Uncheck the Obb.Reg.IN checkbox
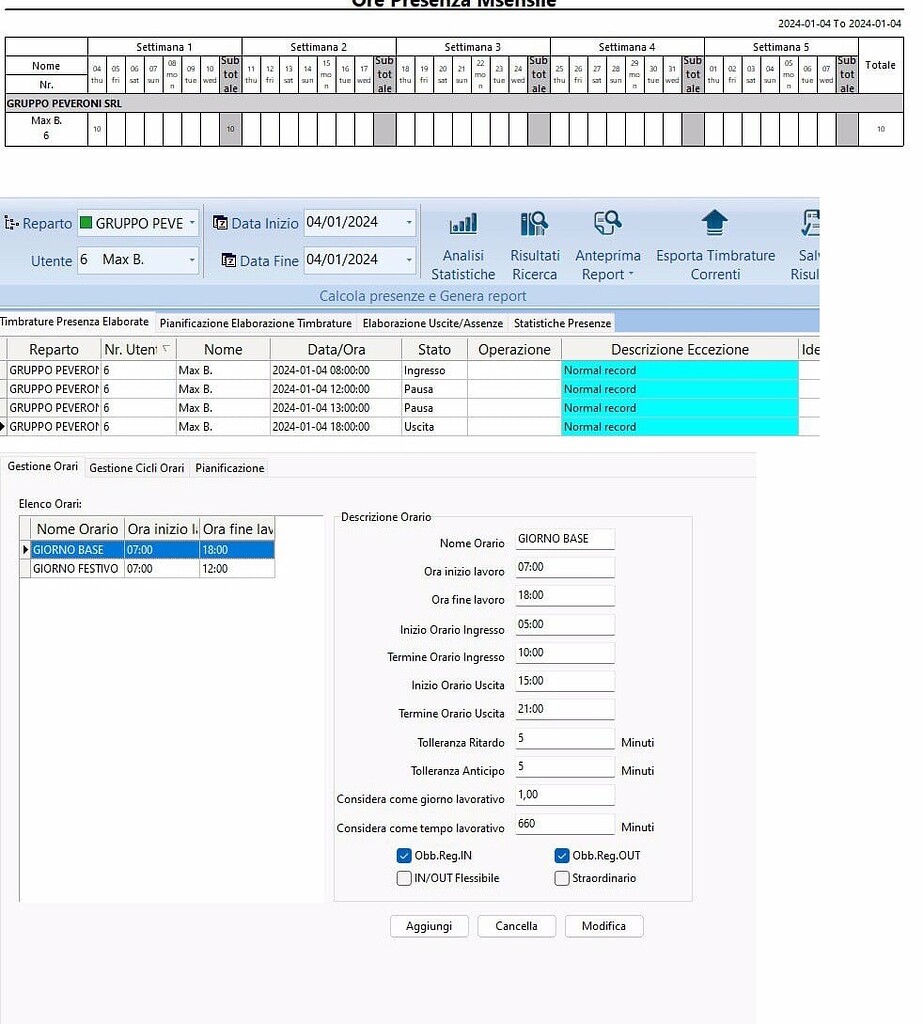Image resolution: width=923 pixels, height=1024 pixels. click(404, 855)
